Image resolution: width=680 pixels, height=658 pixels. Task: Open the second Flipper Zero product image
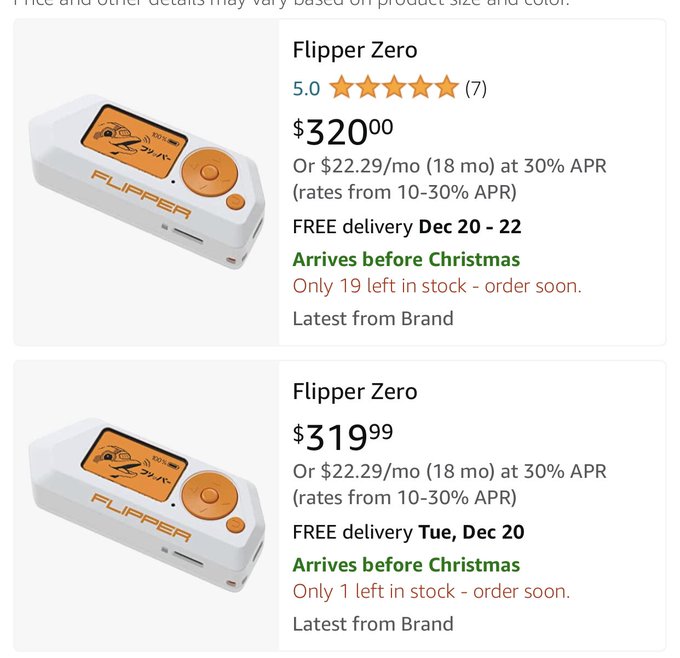(146, 506)
